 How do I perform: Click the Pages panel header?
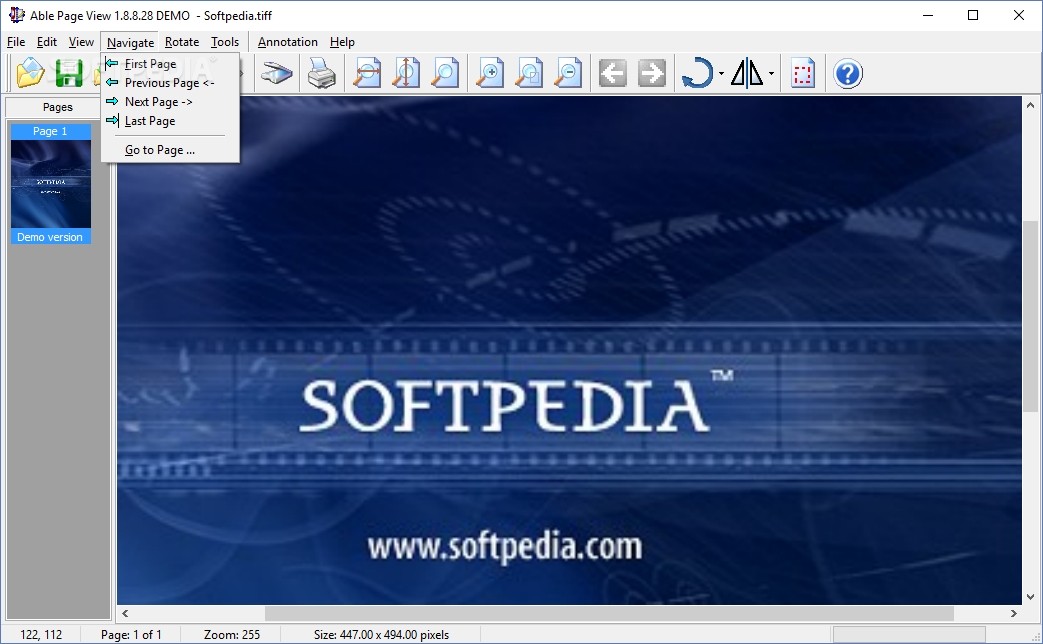57,107
